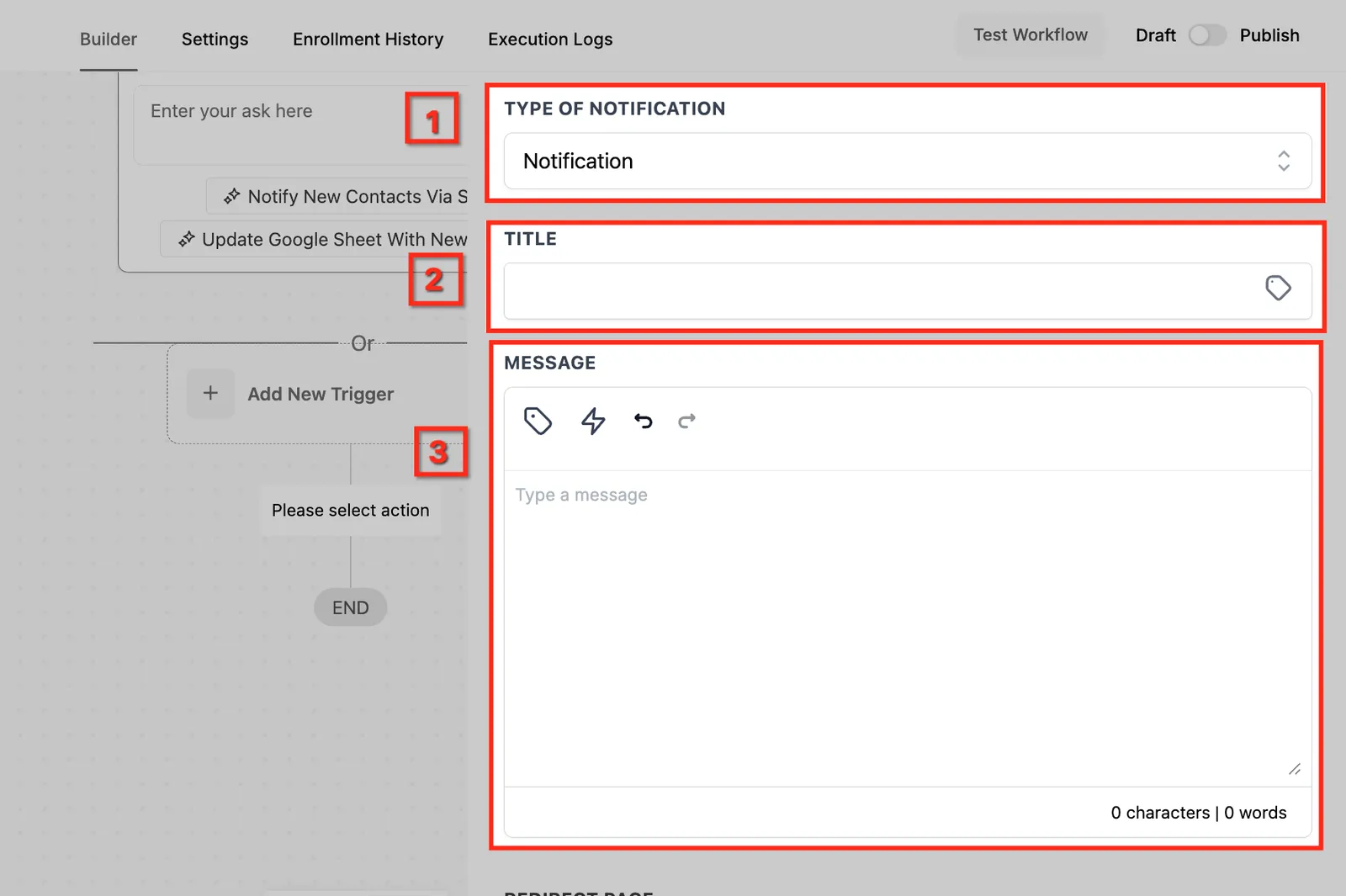Click the Publish label
The image size is (1346, 896).
[x=1269, y=35]
